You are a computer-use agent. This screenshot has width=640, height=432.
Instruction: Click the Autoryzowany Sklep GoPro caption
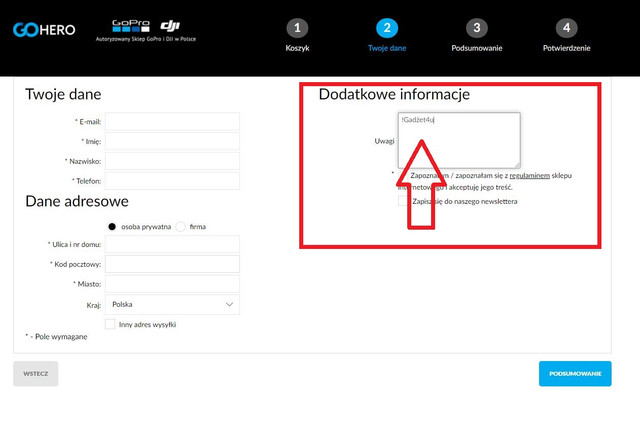tap(146, 39)
